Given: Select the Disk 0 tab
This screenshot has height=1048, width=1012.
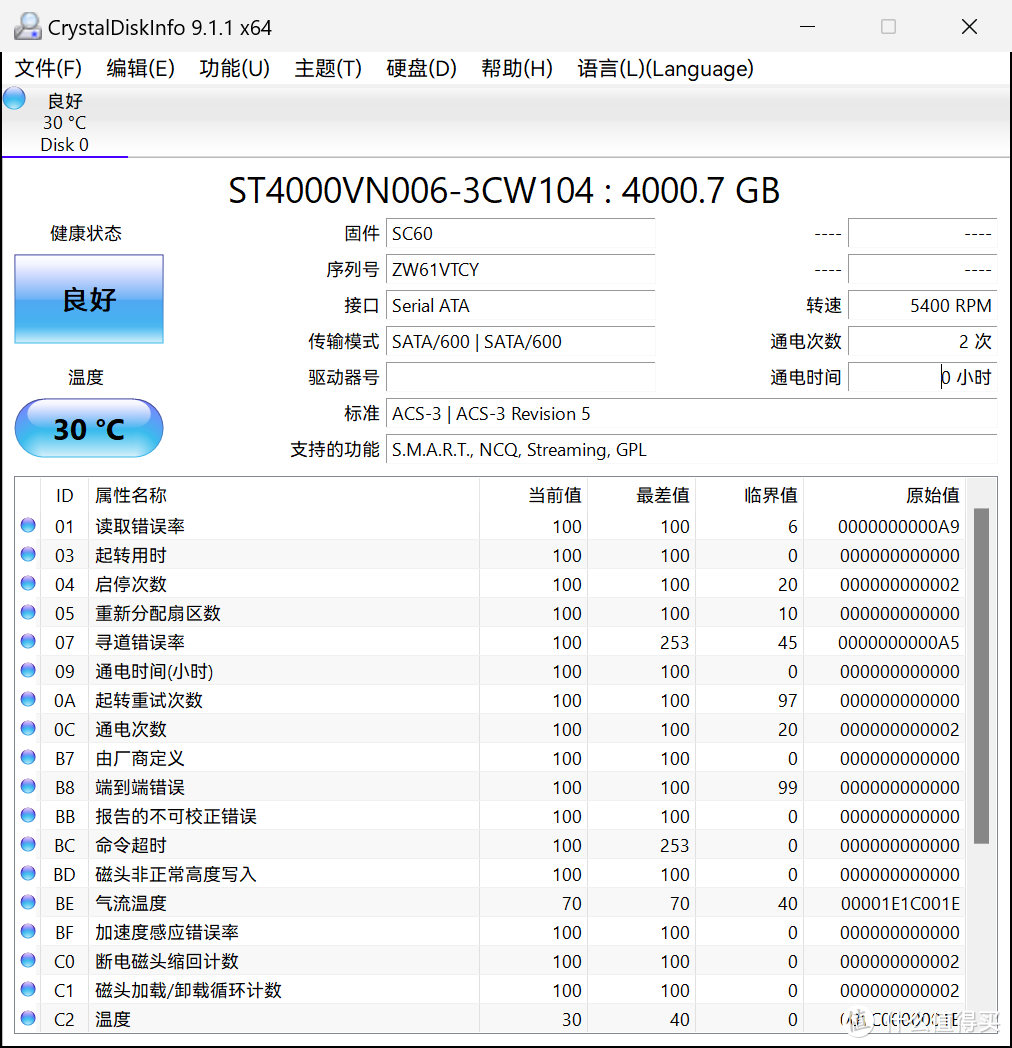Looking at the screenshot, I should (x=63, y=122).
